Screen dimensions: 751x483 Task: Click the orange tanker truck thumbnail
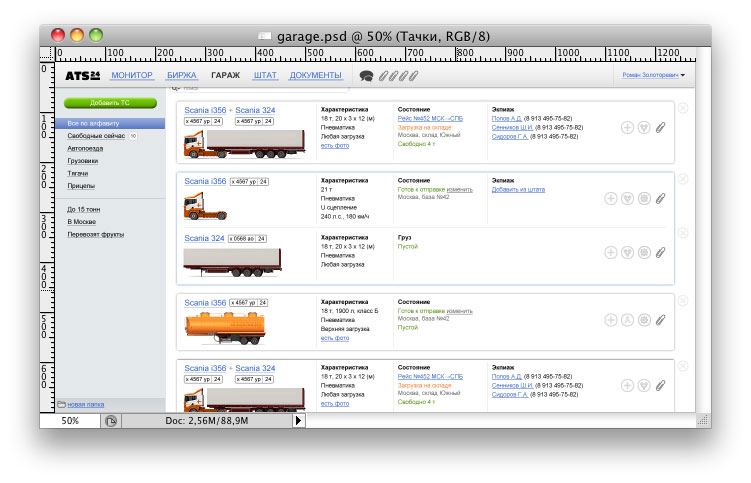pyautogui.click(x=225, y=327)
